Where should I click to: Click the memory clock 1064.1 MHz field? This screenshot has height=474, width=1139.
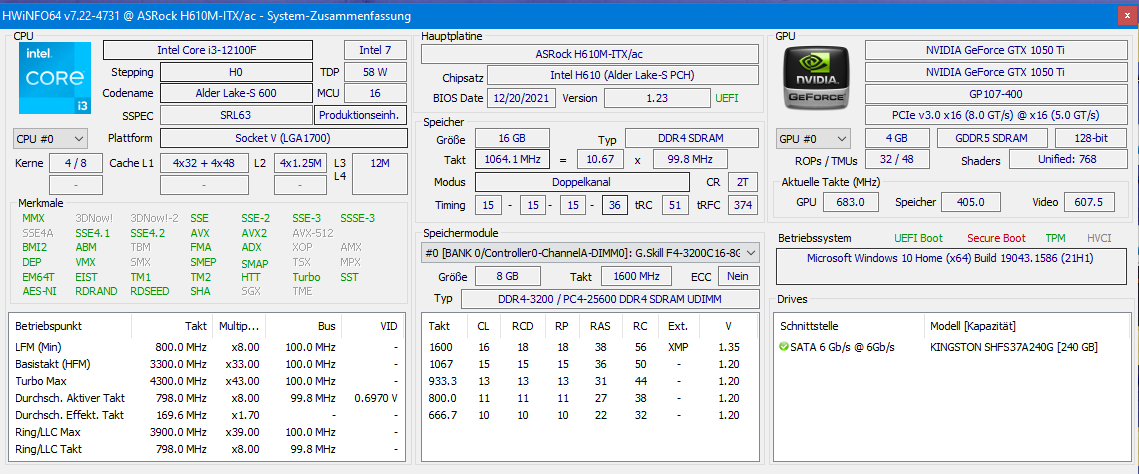pos(512,159)
